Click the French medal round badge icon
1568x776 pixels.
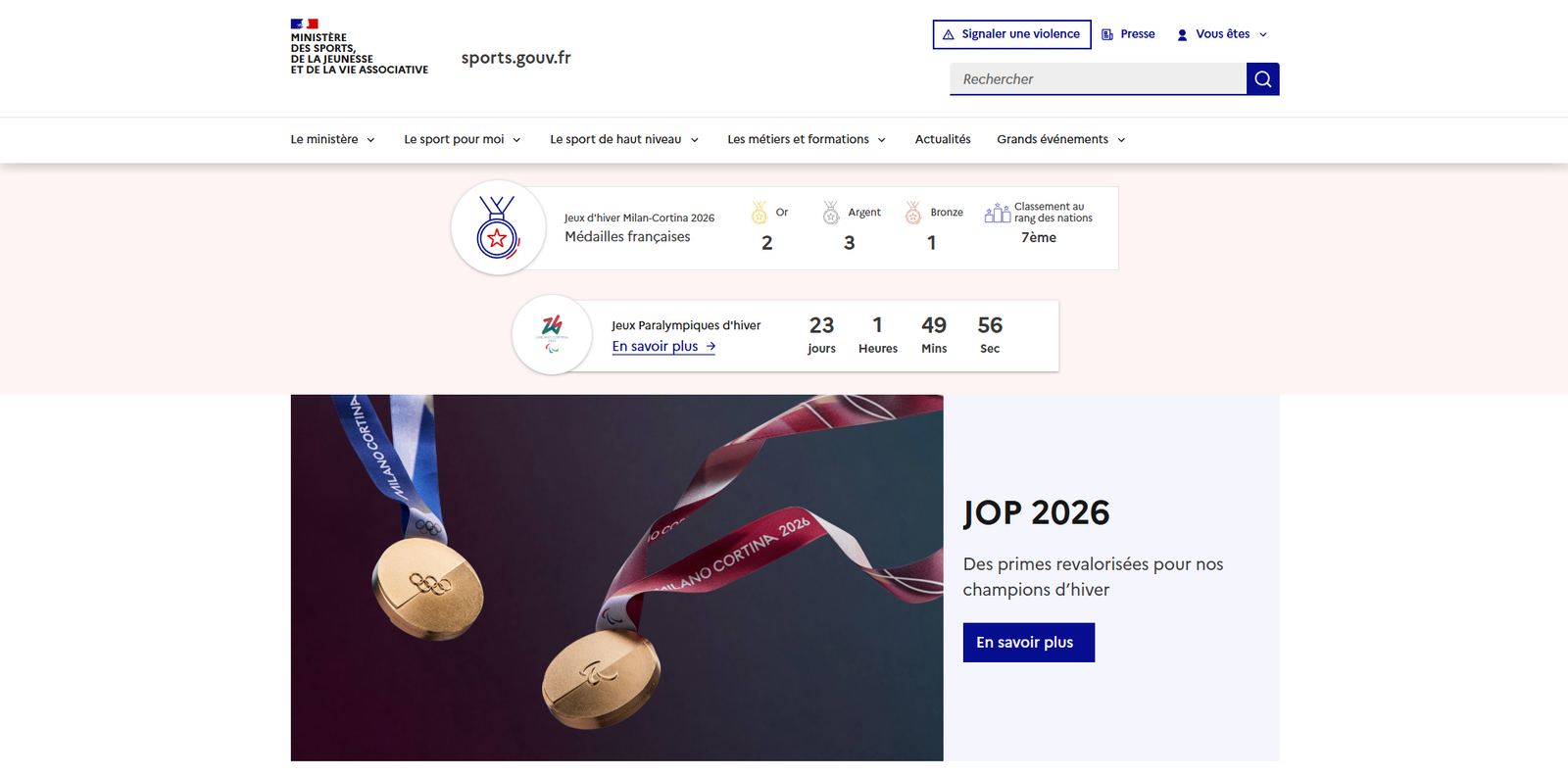(498, 227)
